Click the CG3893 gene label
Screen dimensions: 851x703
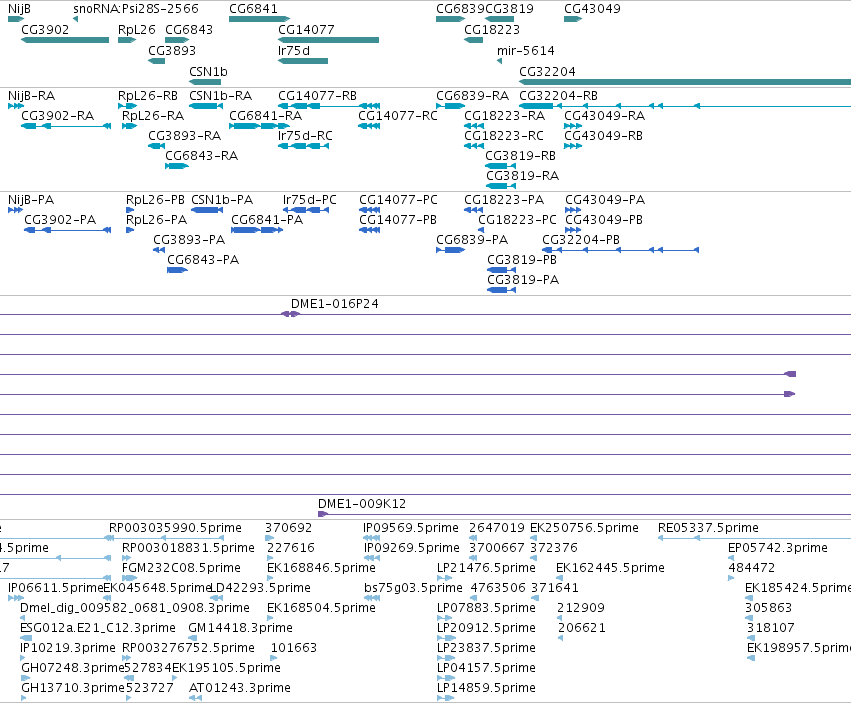172,50
